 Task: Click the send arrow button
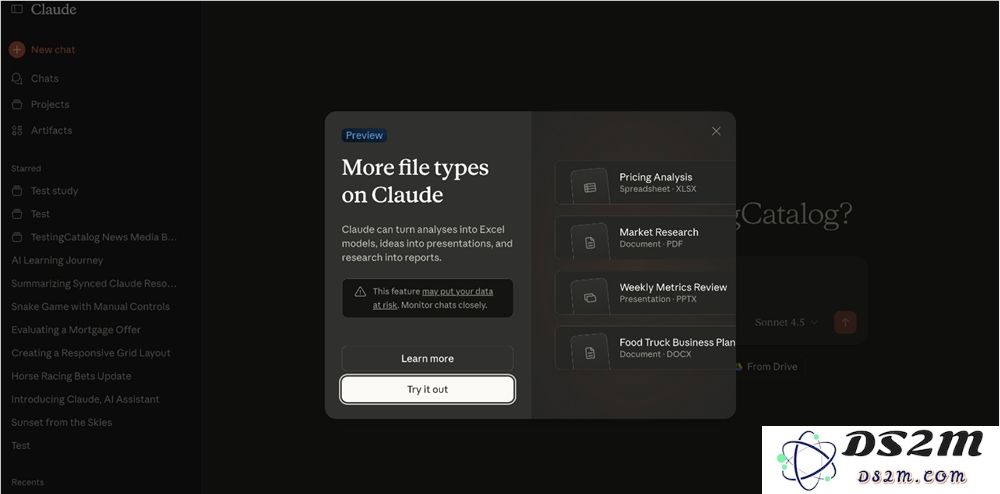pos(846,322)
